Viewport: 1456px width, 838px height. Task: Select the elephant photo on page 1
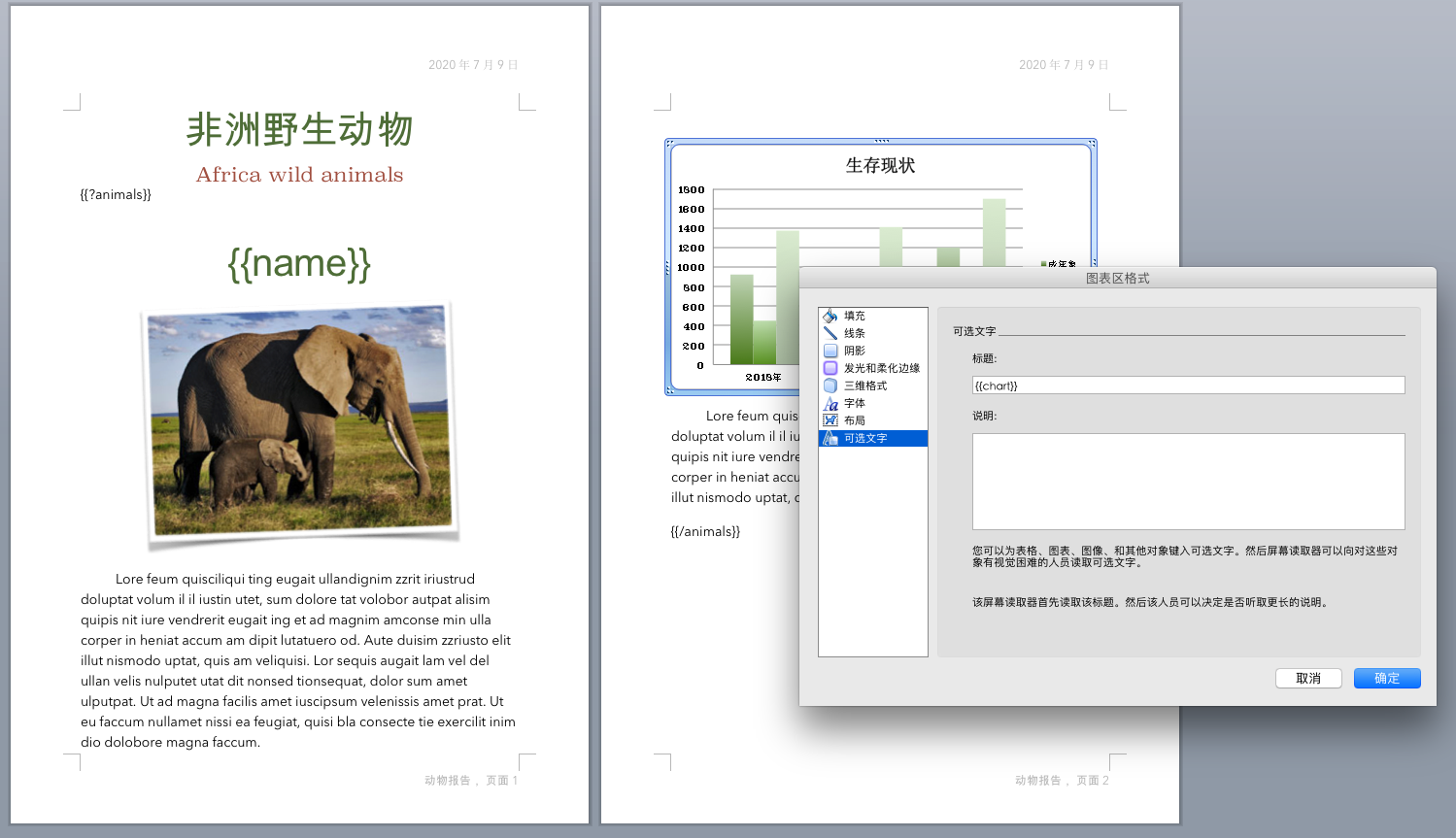301,422
